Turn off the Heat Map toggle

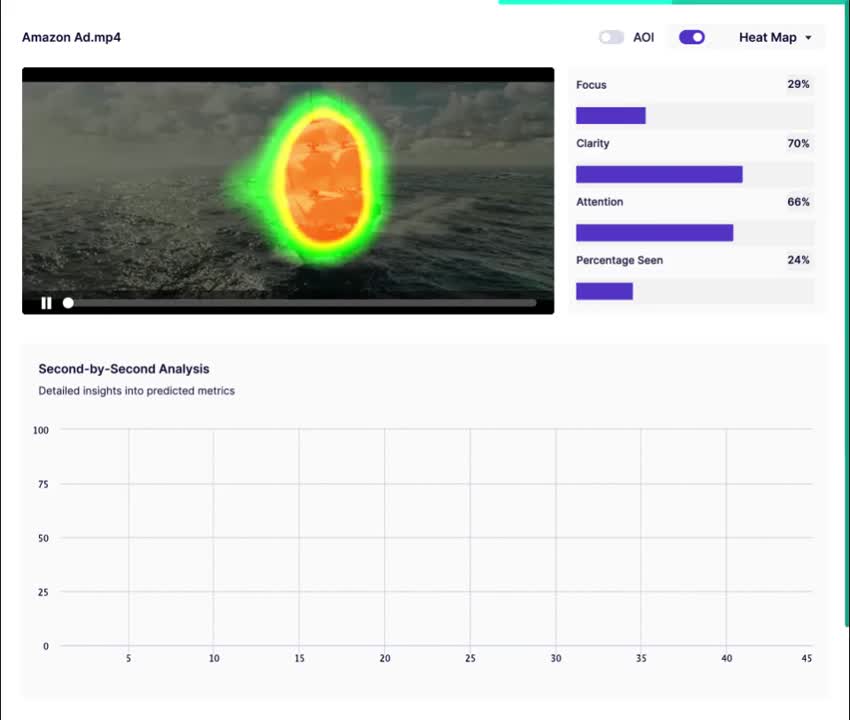692,37
